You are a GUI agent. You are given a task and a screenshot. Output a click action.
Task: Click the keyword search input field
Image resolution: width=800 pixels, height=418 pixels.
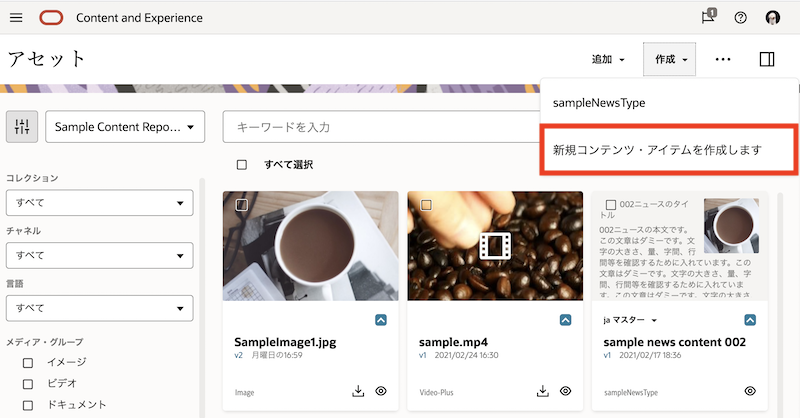pos(380,127)
